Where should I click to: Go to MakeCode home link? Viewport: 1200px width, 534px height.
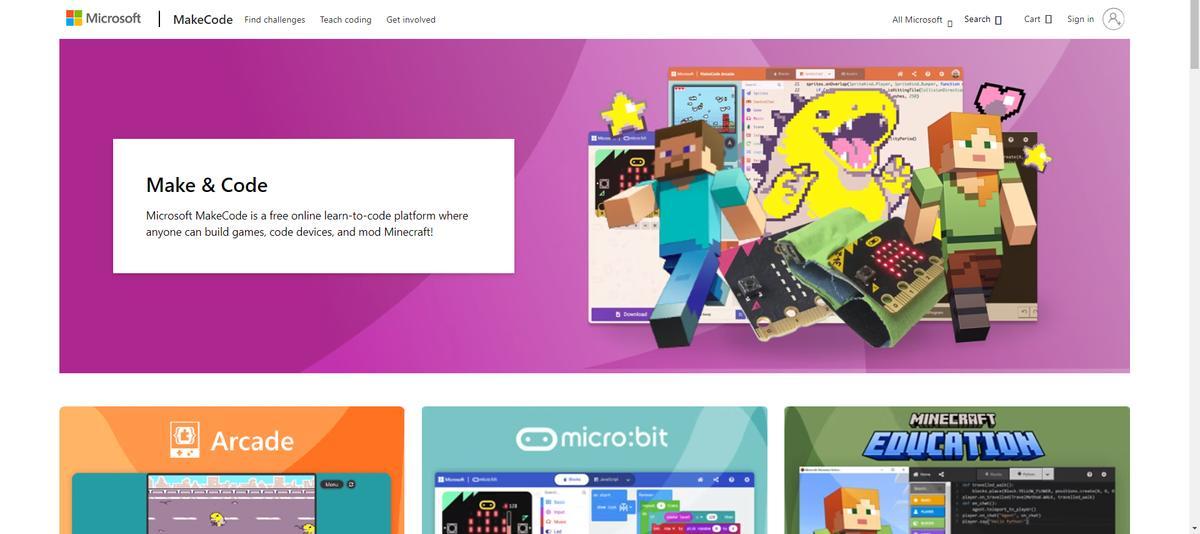(203, 20)
